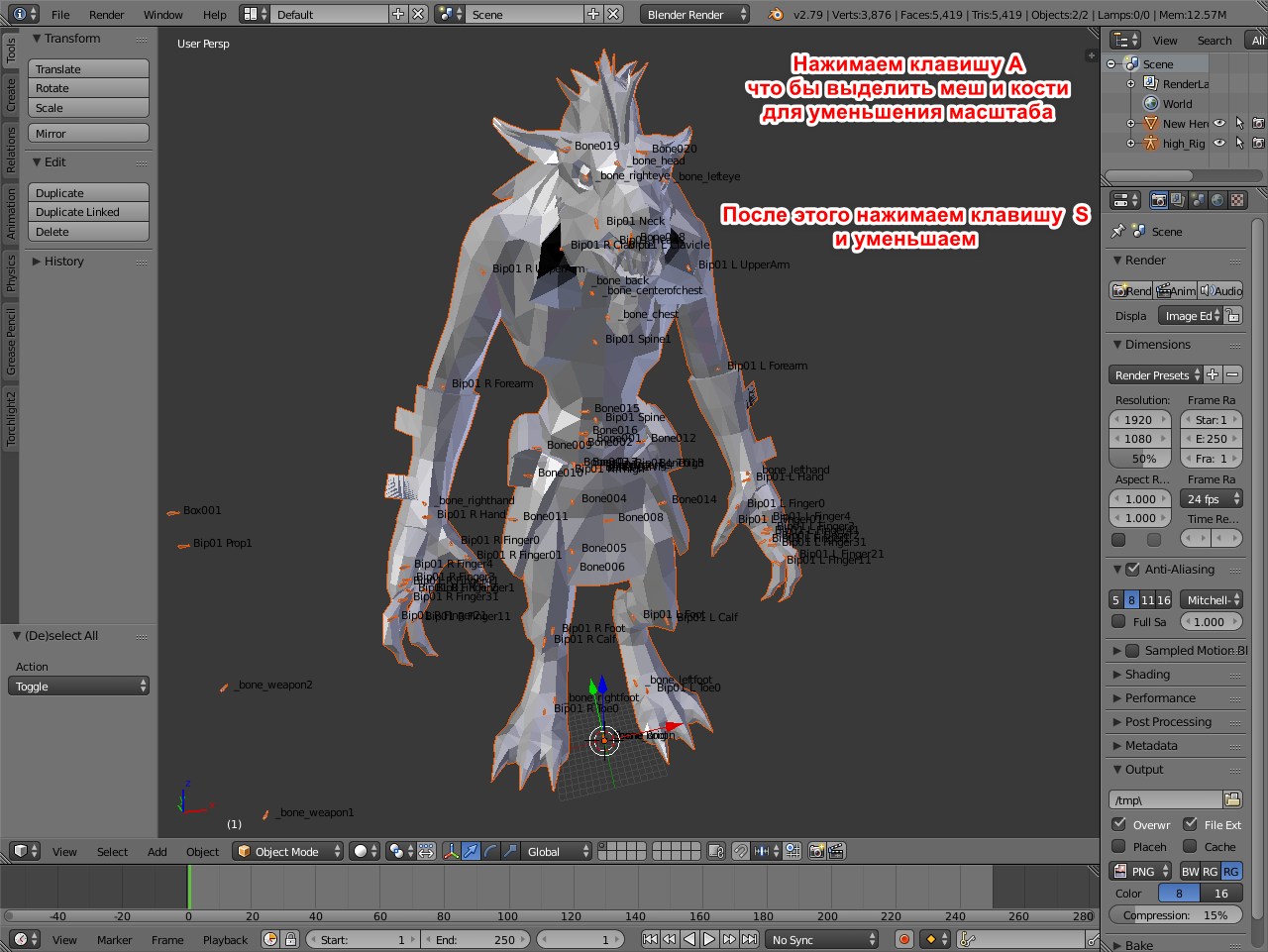Open the World properties tab icon
The image size is (1268, 952).
(x=1217, y=200)
